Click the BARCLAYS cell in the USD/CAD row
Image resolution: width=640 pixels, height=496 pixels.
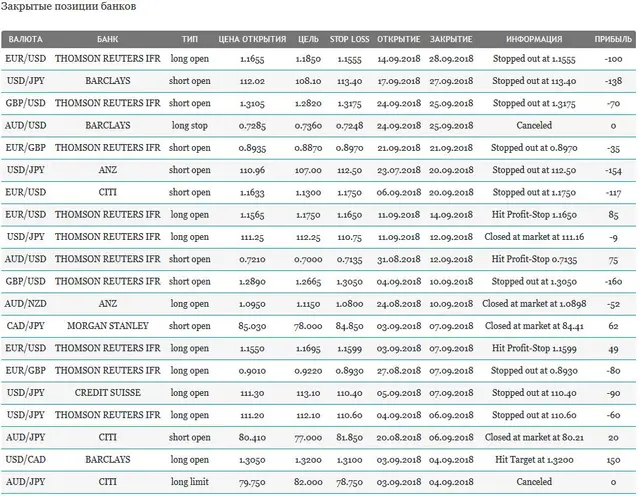[108, 460]
